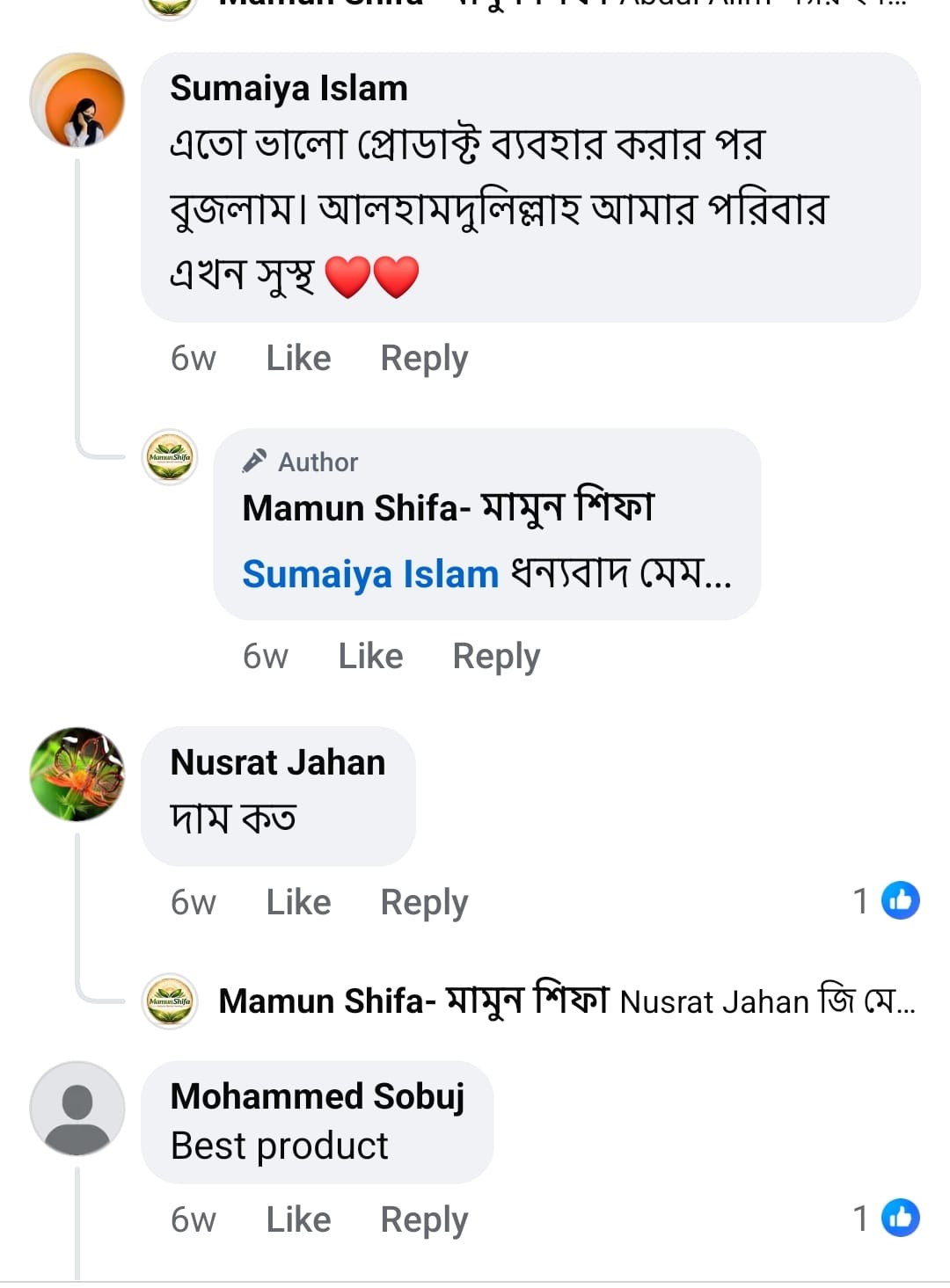The height and width of the screenshot is (1288, 950).
Task: Open Sumaiya Islam's profile picture
Action: pyautogui.click(x=77, y=100)
